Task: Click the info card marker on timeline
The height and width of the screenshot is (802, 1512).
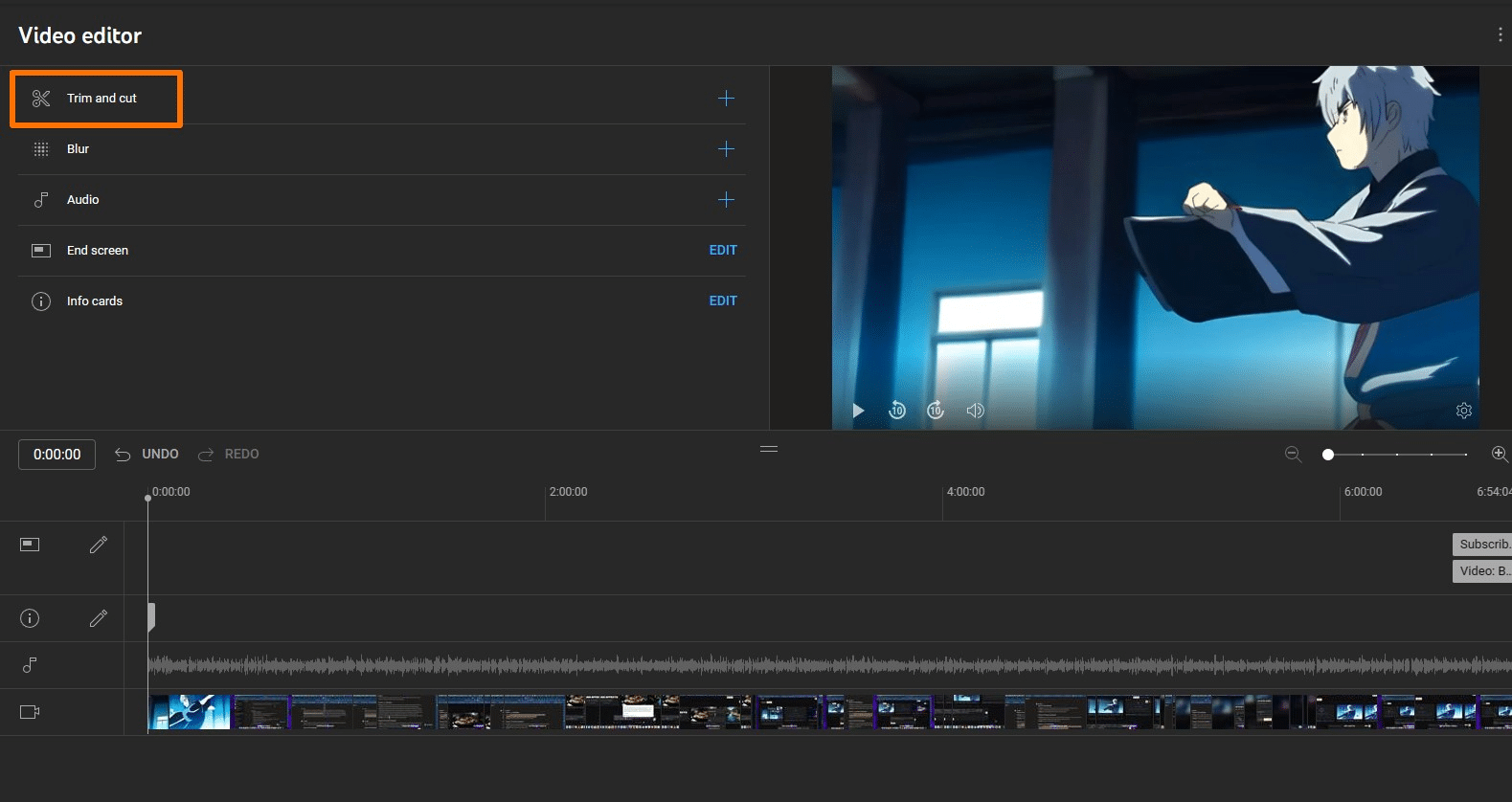Action: 151,617
